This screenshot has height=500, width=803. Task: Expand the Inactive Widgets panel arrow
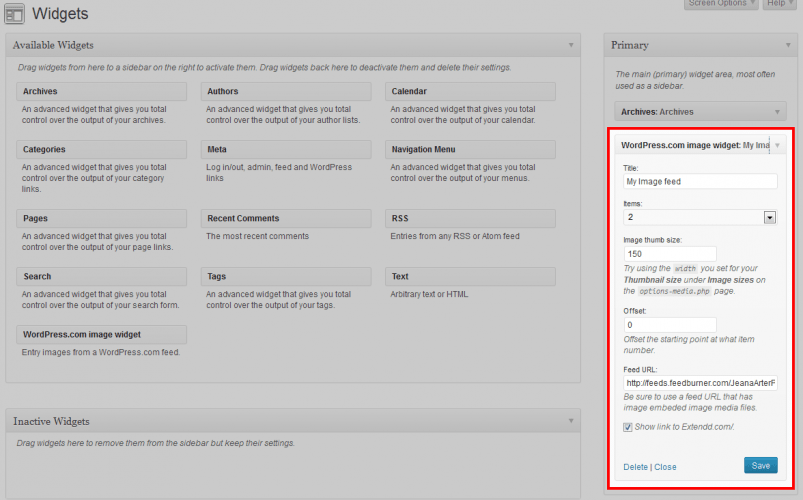point(571,422)
